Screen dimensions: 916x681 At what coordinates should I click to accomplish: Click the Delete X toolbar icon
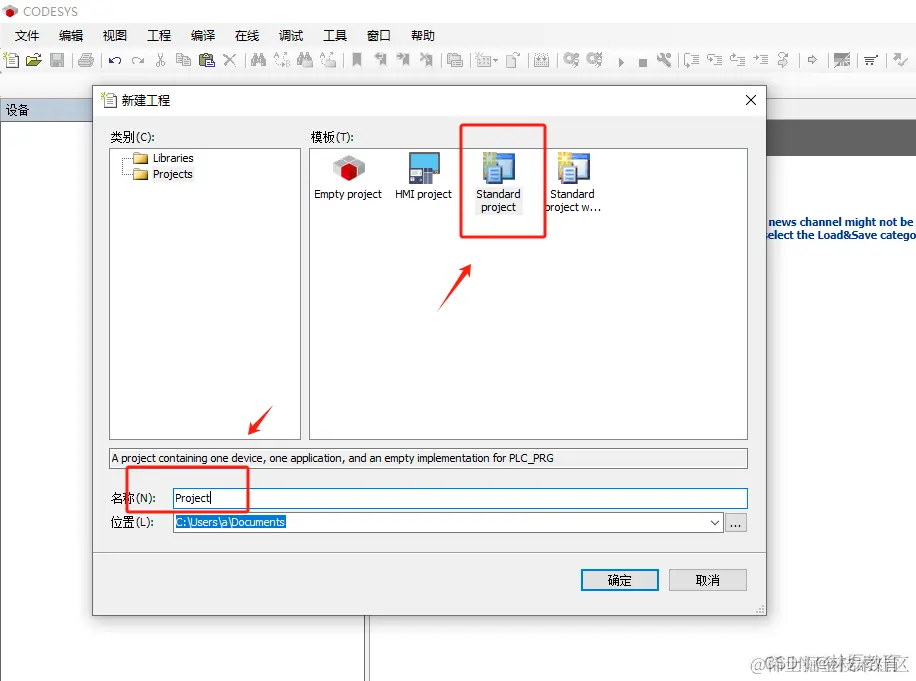pyautogui.click(x=230, y=60)
